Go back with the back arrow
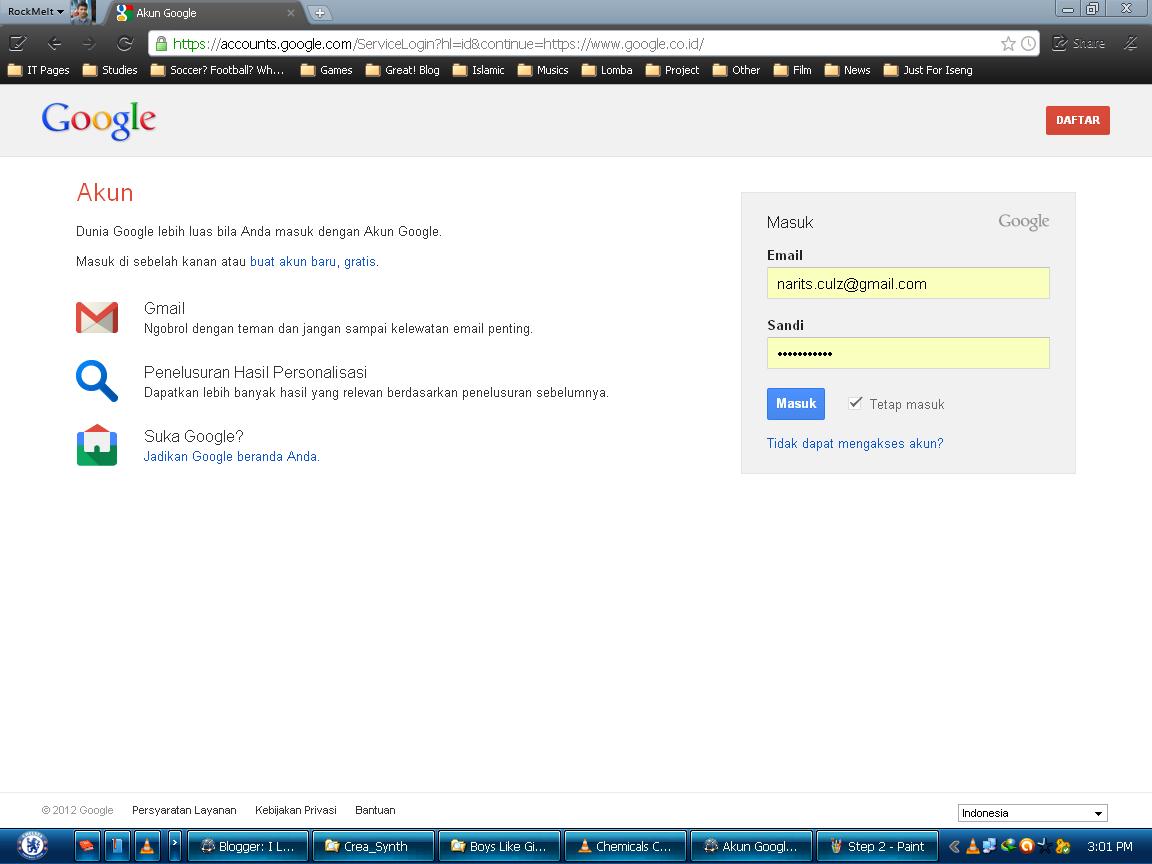This screenshot has height=864, width=1152. [x=54, y=43]
